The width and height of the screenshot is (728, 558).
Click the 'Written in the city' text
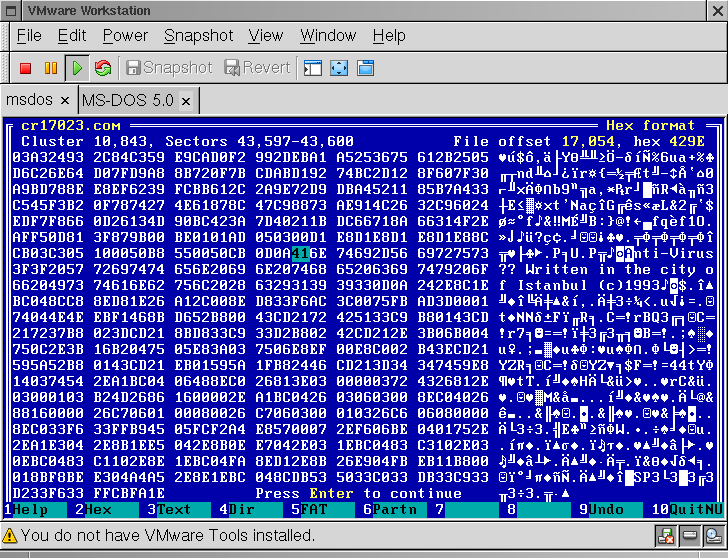(x=611, y=270)
